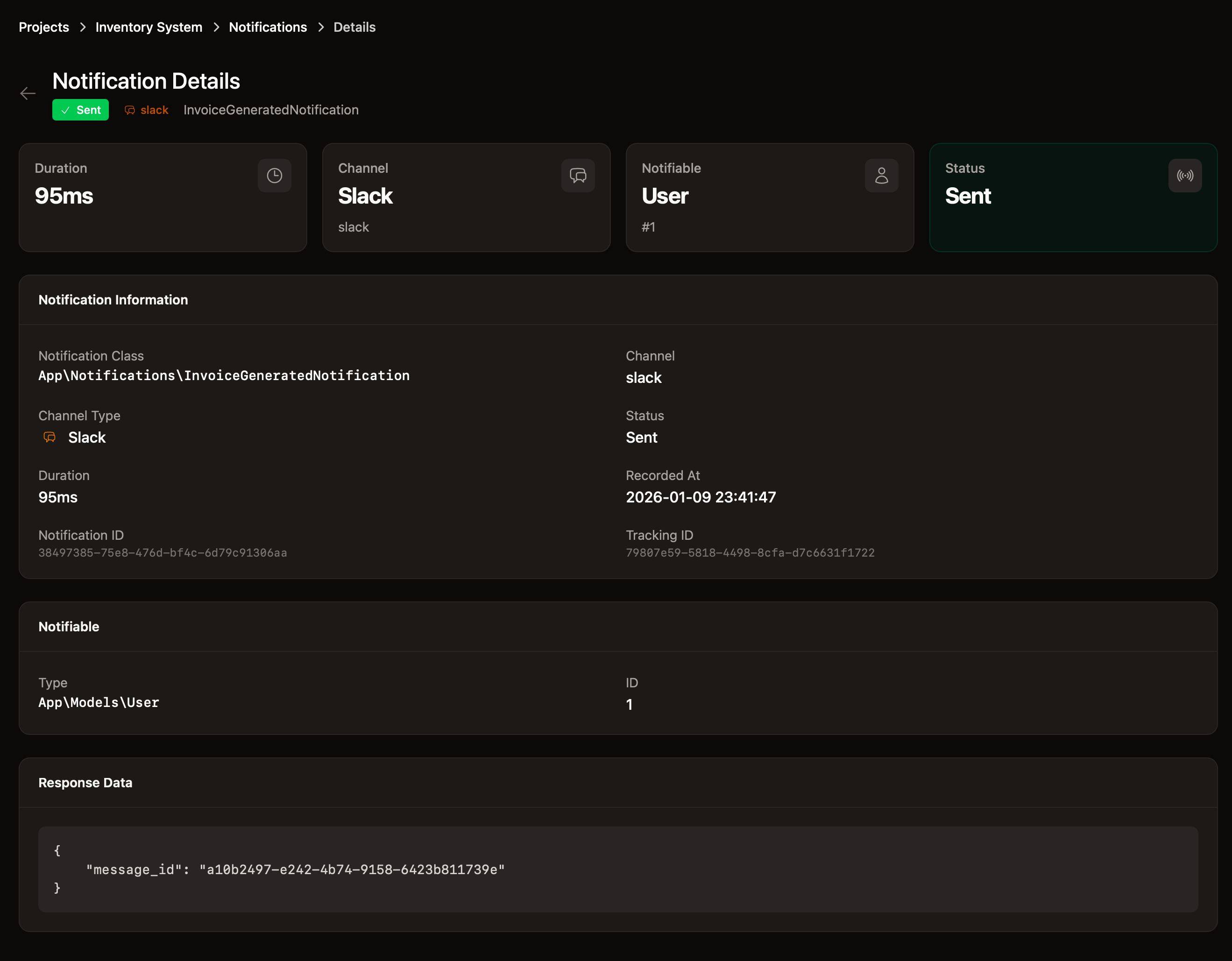This screenshot has width=1232, height=961.
Task: Collapse the Response Data section
Action: point(85,782)
